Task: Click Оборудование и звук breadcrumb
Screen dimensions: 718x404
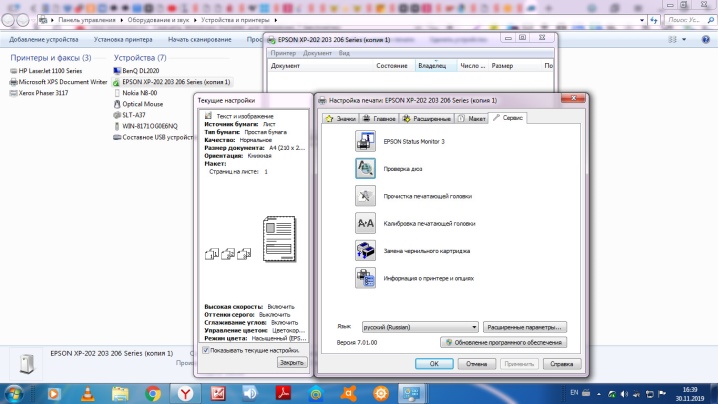Action: (x=158, y=20)
